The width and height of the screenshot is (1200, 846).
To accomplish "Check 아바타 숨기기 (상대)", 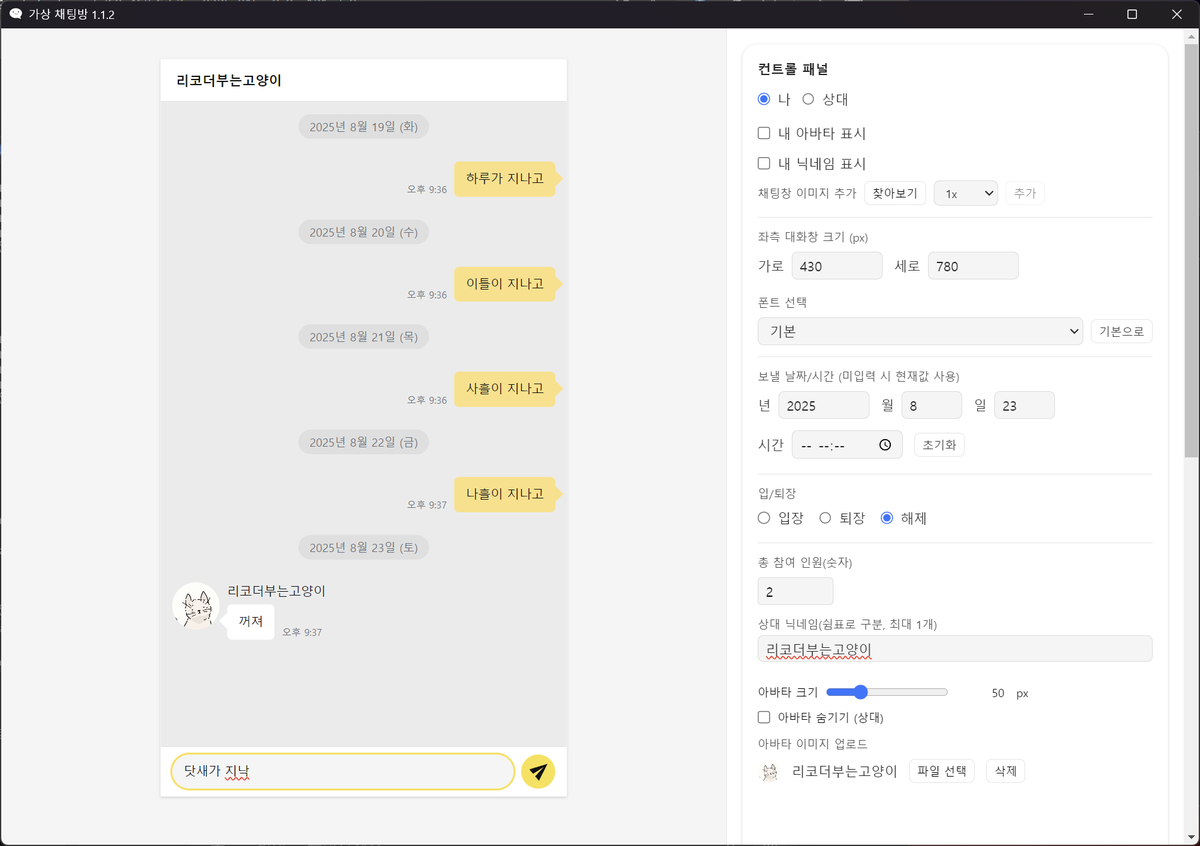I will (764, 717).
